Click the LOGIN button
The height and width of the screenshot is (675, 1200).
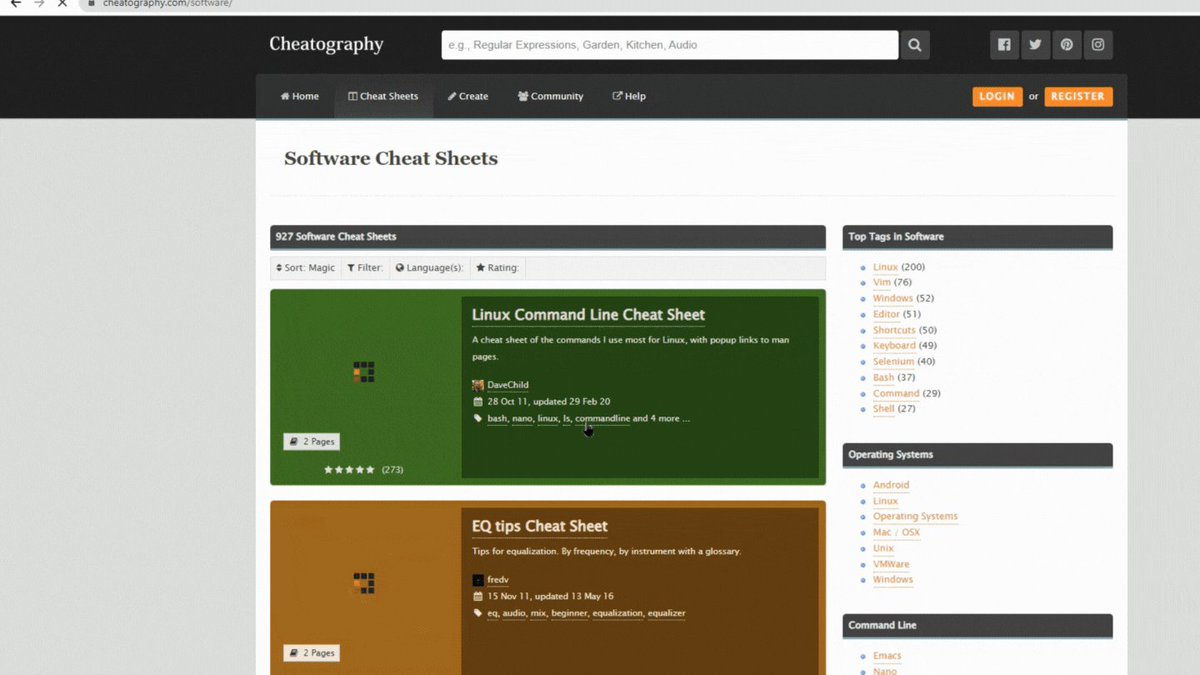tap(997, 96)
